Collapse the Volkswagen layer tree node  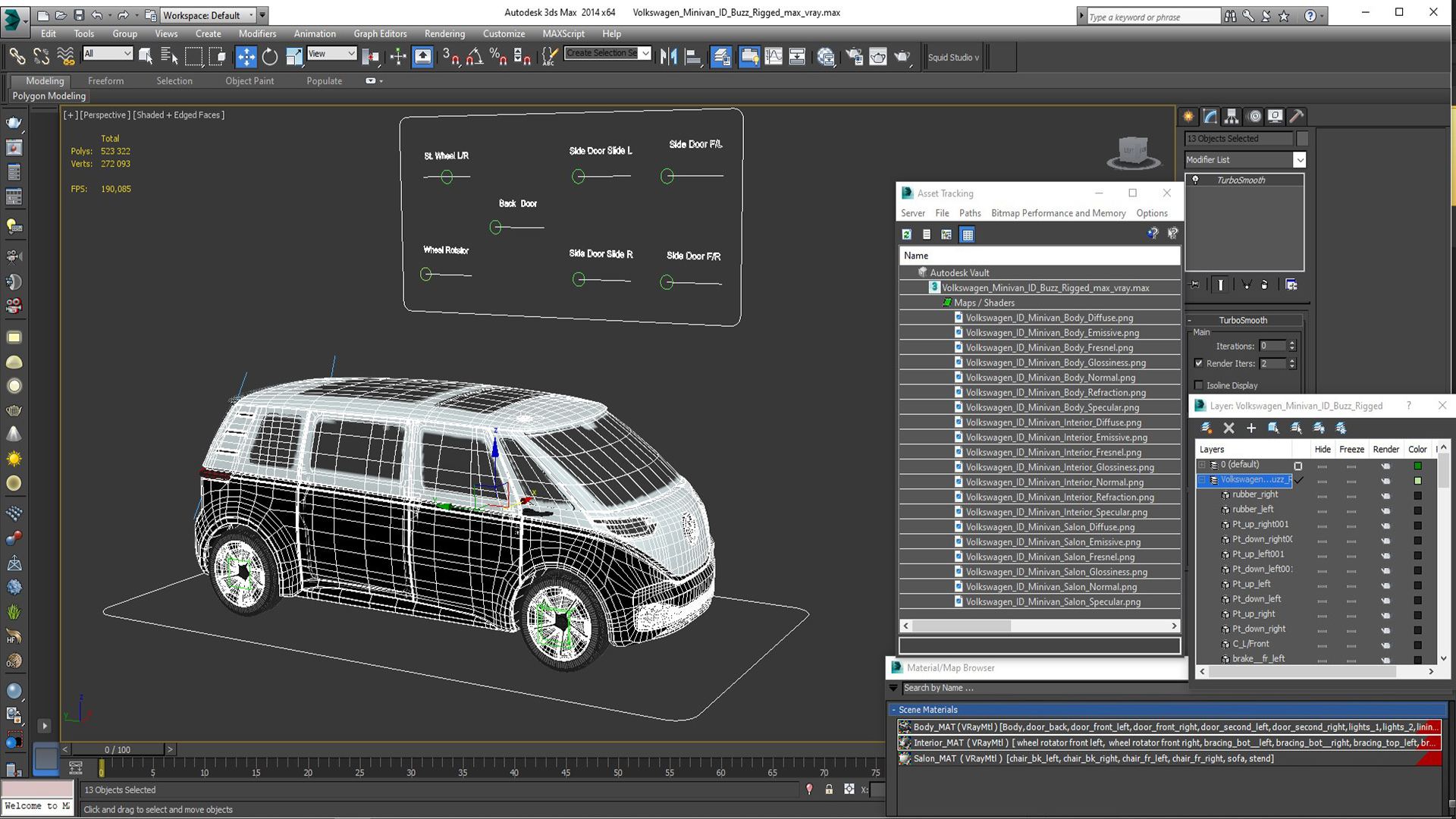tap(1202, 480)
